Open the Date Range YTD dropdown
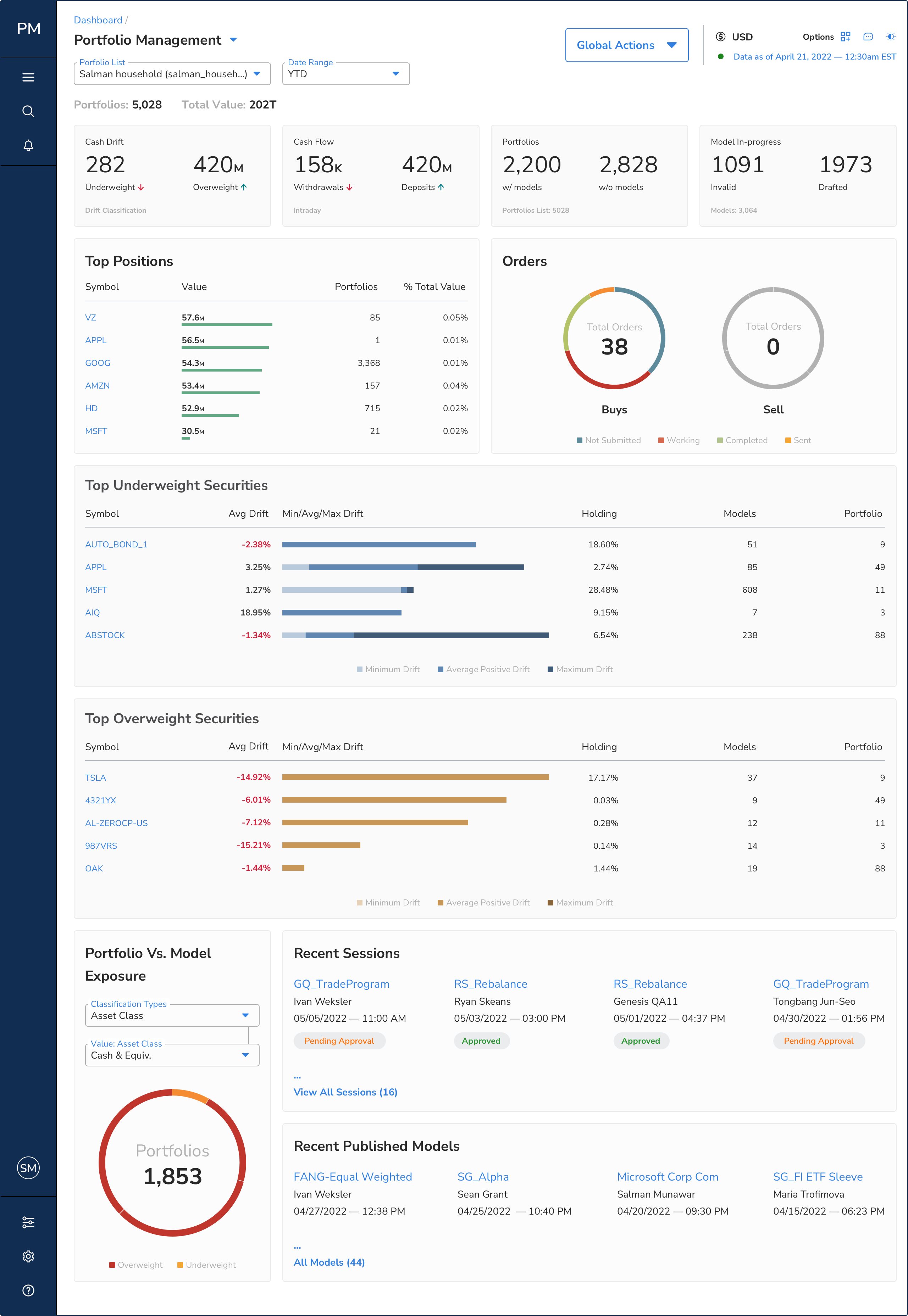Screen dimensions: 908x1316 pyautogui.click(x=346, y=74)
